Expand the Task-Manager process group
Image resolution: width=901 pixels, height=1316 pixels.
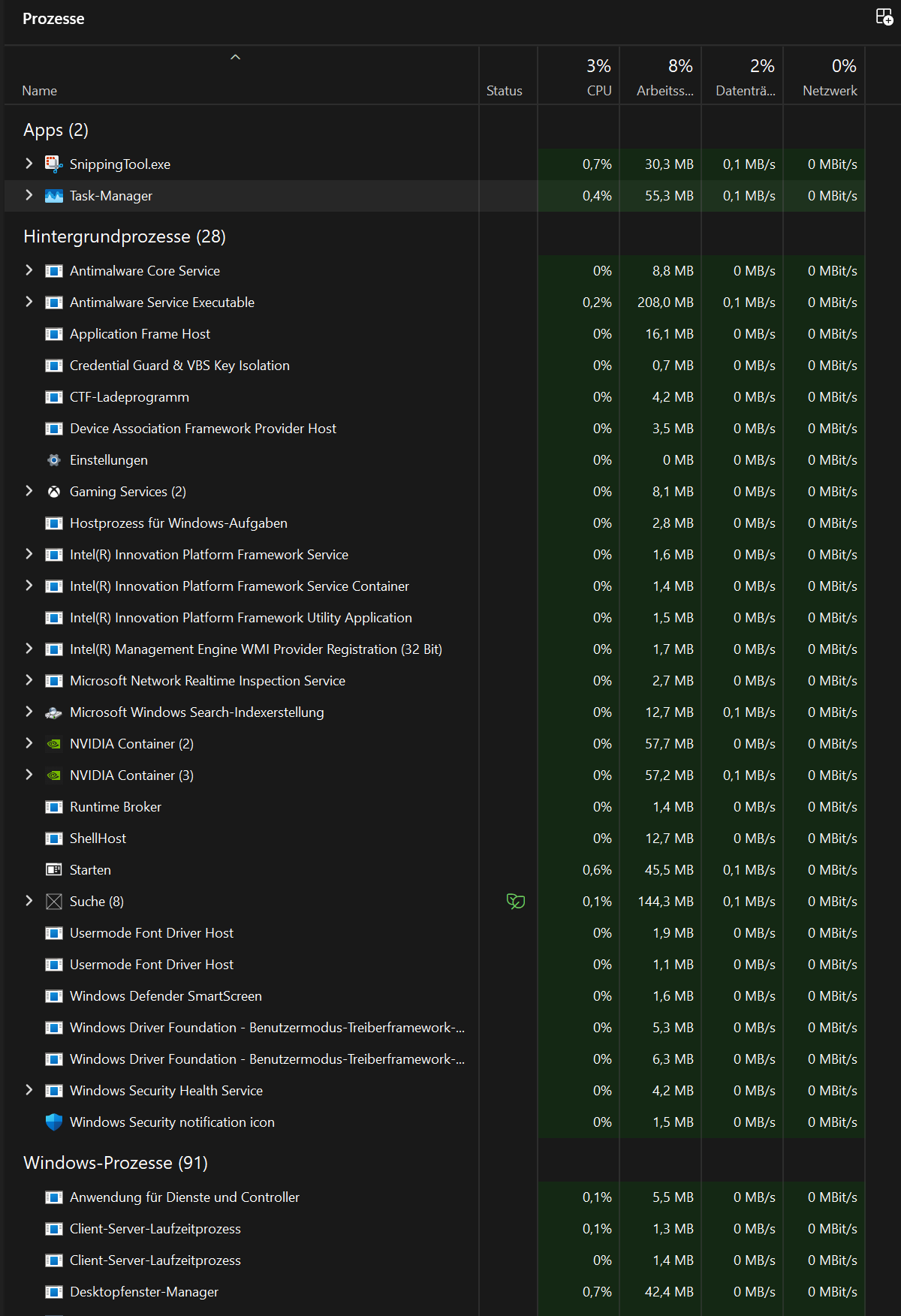(29, 194)
